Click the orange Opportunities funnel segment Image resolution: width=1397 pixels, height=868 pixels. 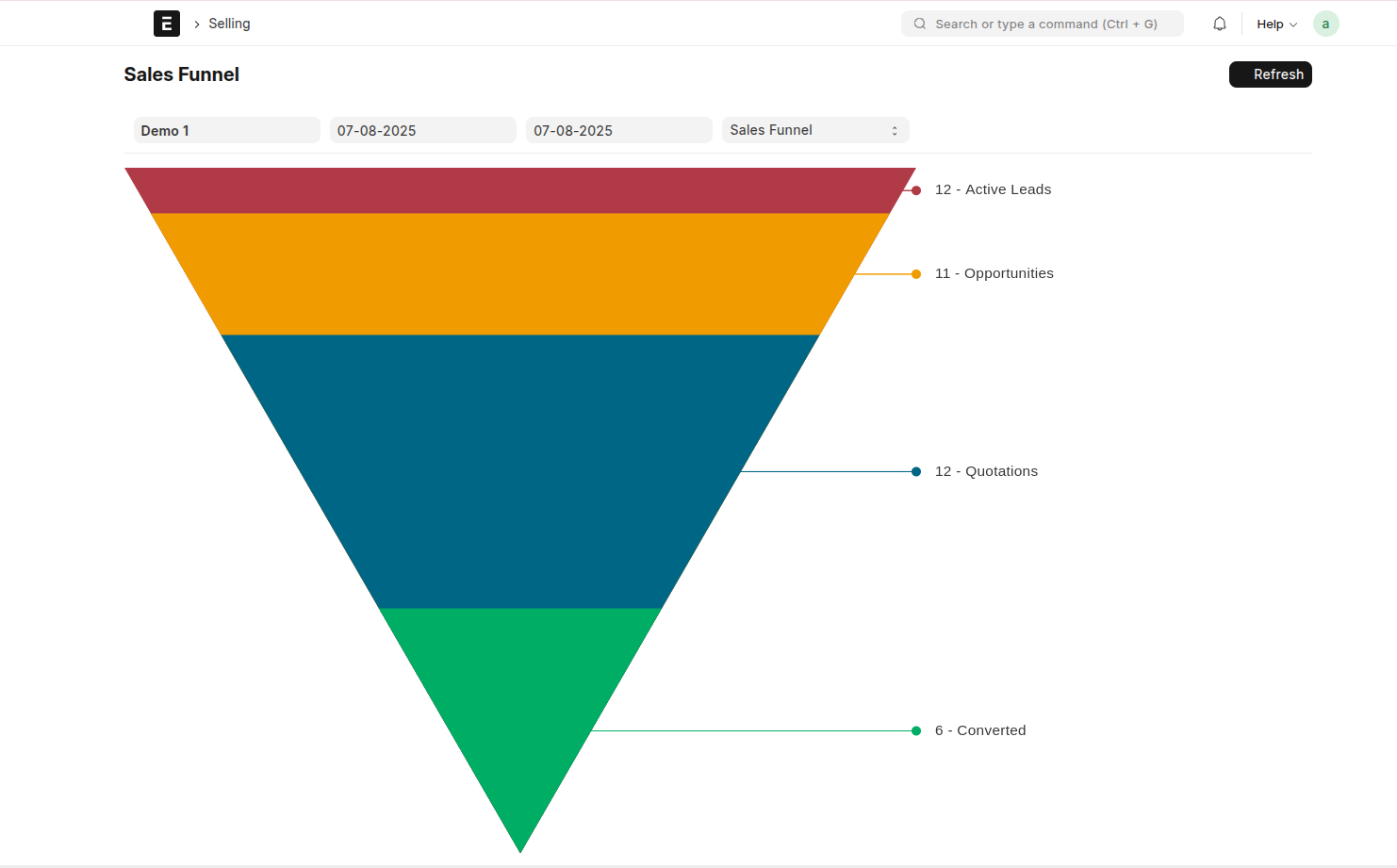519,274
